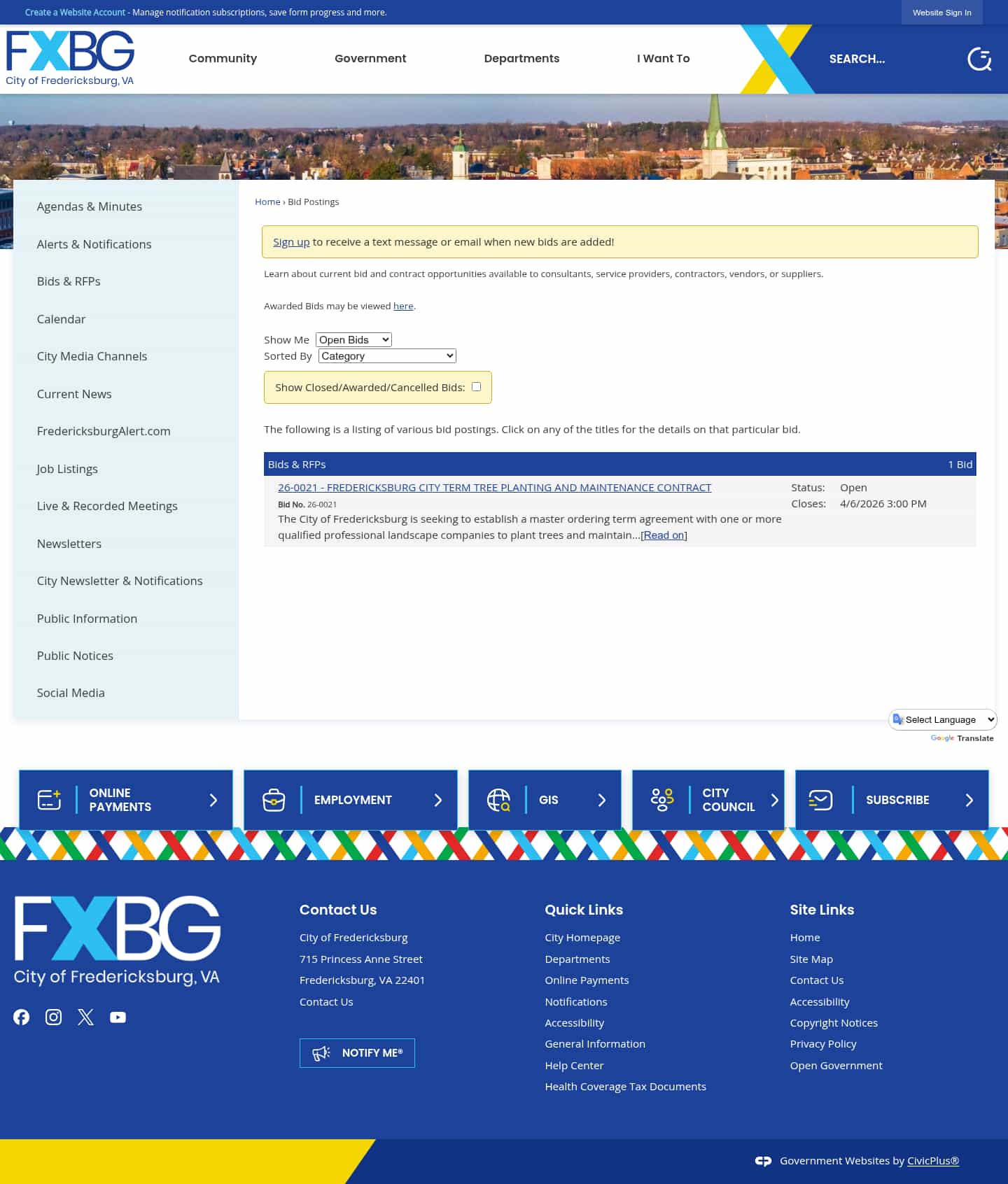Select Agendas & Minutes in sidebar
Image resolution: width=1008 pixels, height=1184 pixels.
tap(90, 206)
